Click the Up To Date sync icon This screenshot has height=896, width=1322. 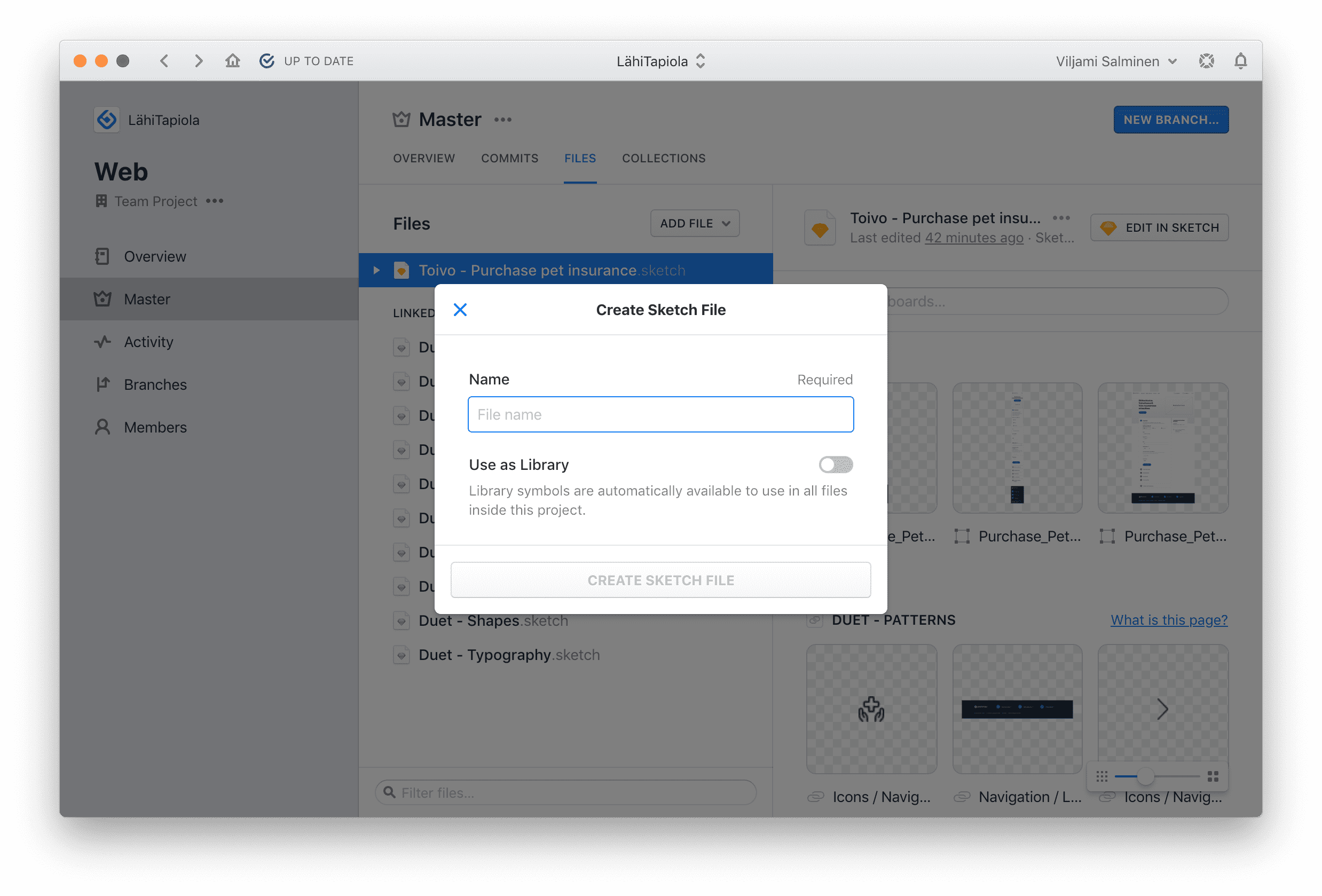coord(266,60)
